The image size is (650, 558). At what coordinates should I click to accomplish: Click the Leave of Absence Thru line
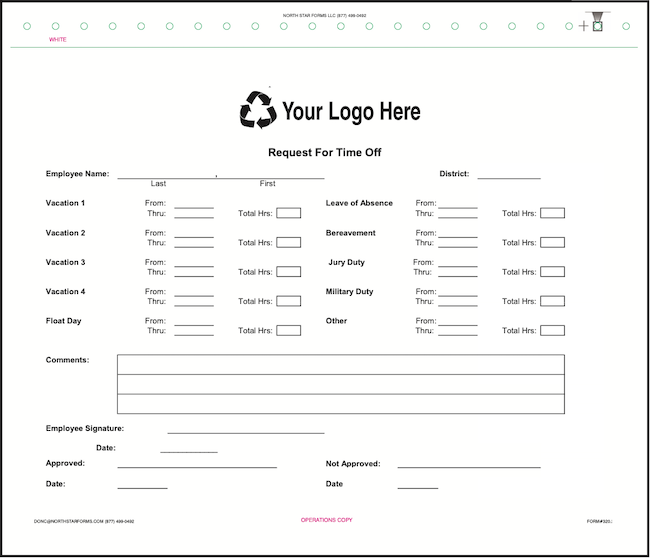[x=458, y=214]
